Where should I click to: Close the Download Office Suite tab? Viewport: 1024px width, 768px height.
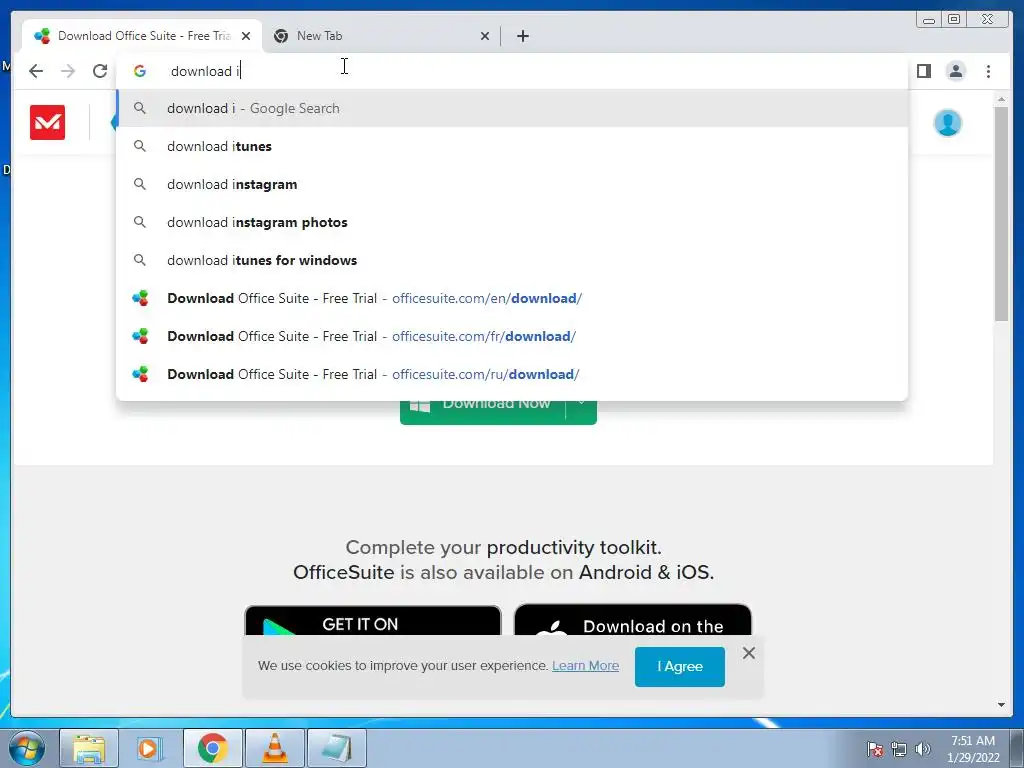246,36
